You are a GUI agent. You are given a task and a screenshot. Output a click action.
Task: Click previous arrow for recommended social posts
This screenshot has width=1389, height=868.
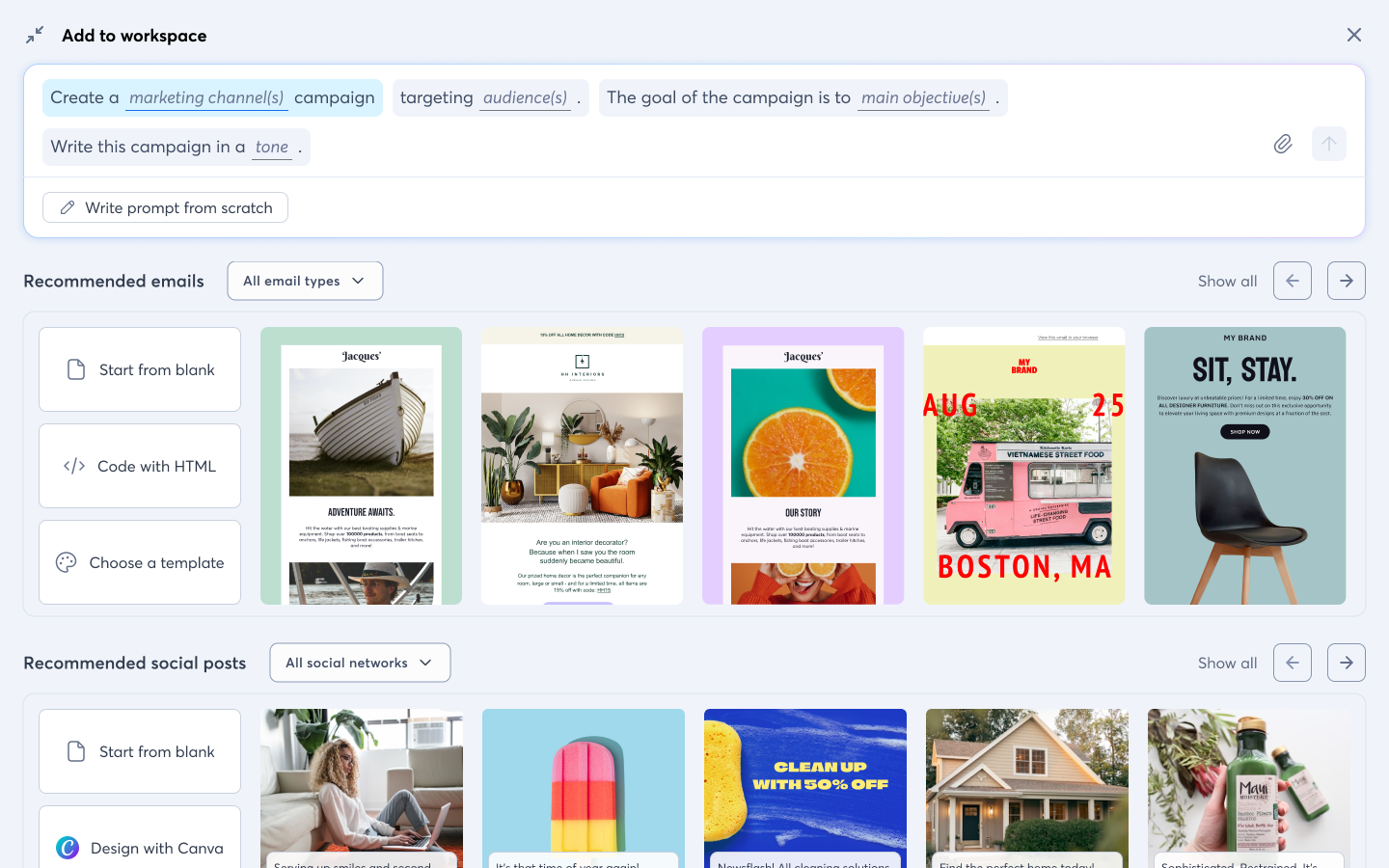point(1292,663)
